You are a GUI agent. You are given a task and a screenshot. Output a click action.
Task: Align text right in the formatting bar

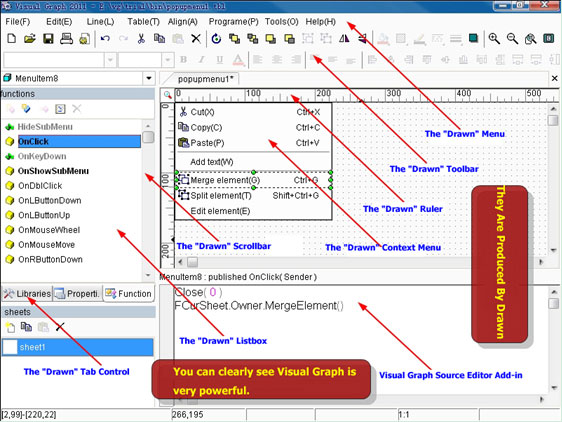pos(296,60)
